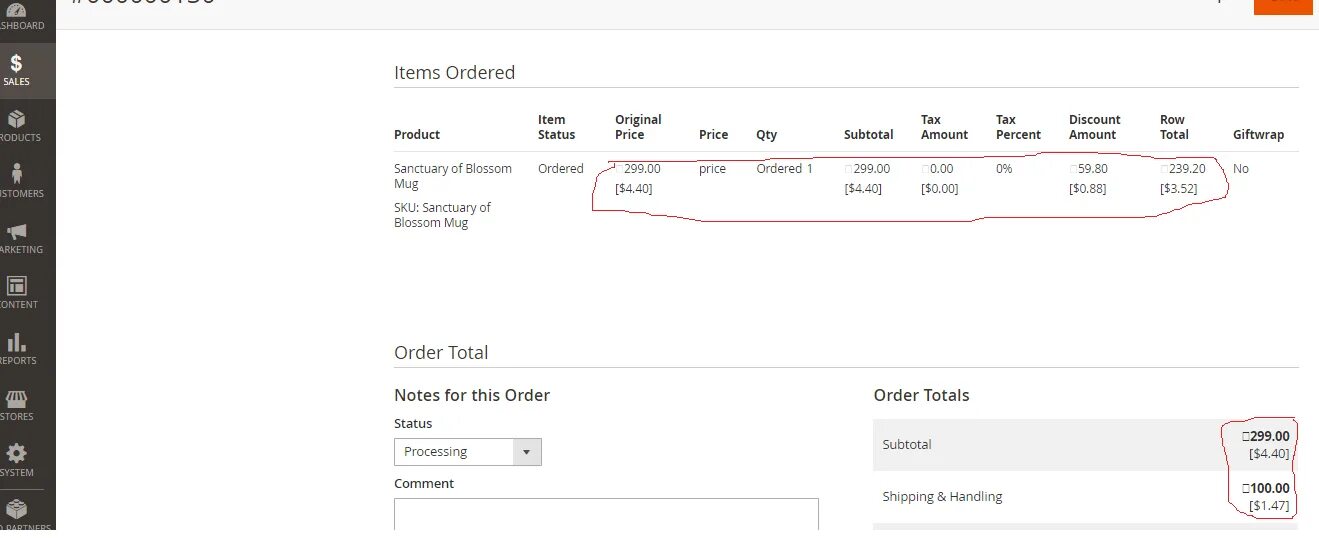
Task: Click the Items Ordered section heading
Action: tap(454, 72)
